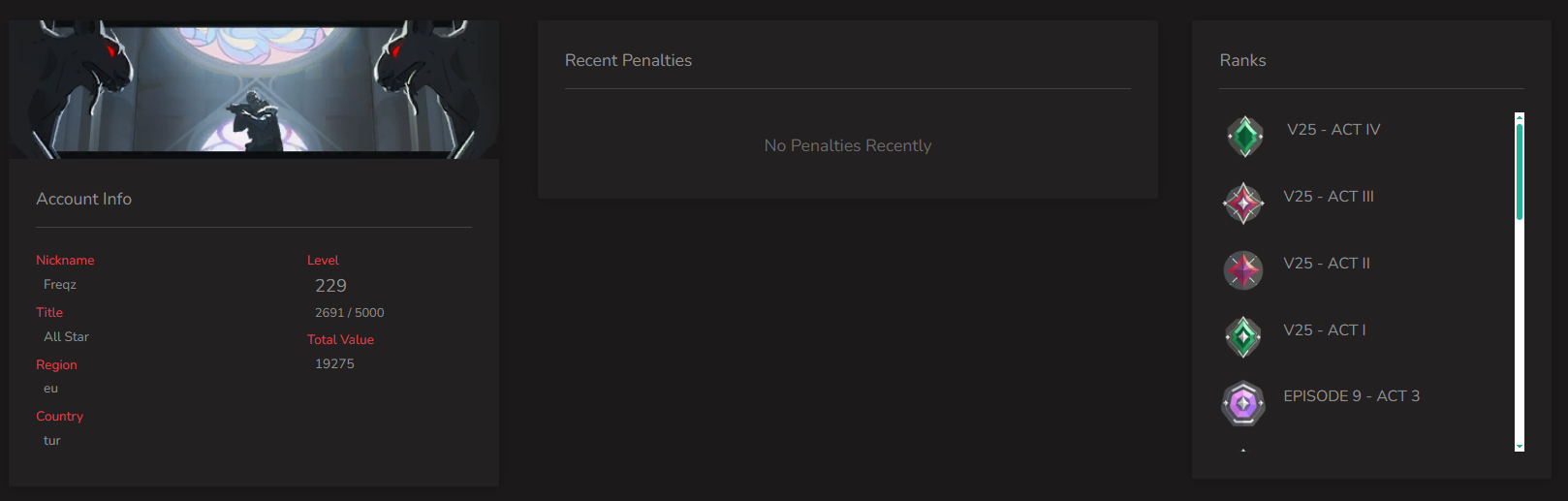Click the level number 229
1568x501 pixels.
coord(330,286)
